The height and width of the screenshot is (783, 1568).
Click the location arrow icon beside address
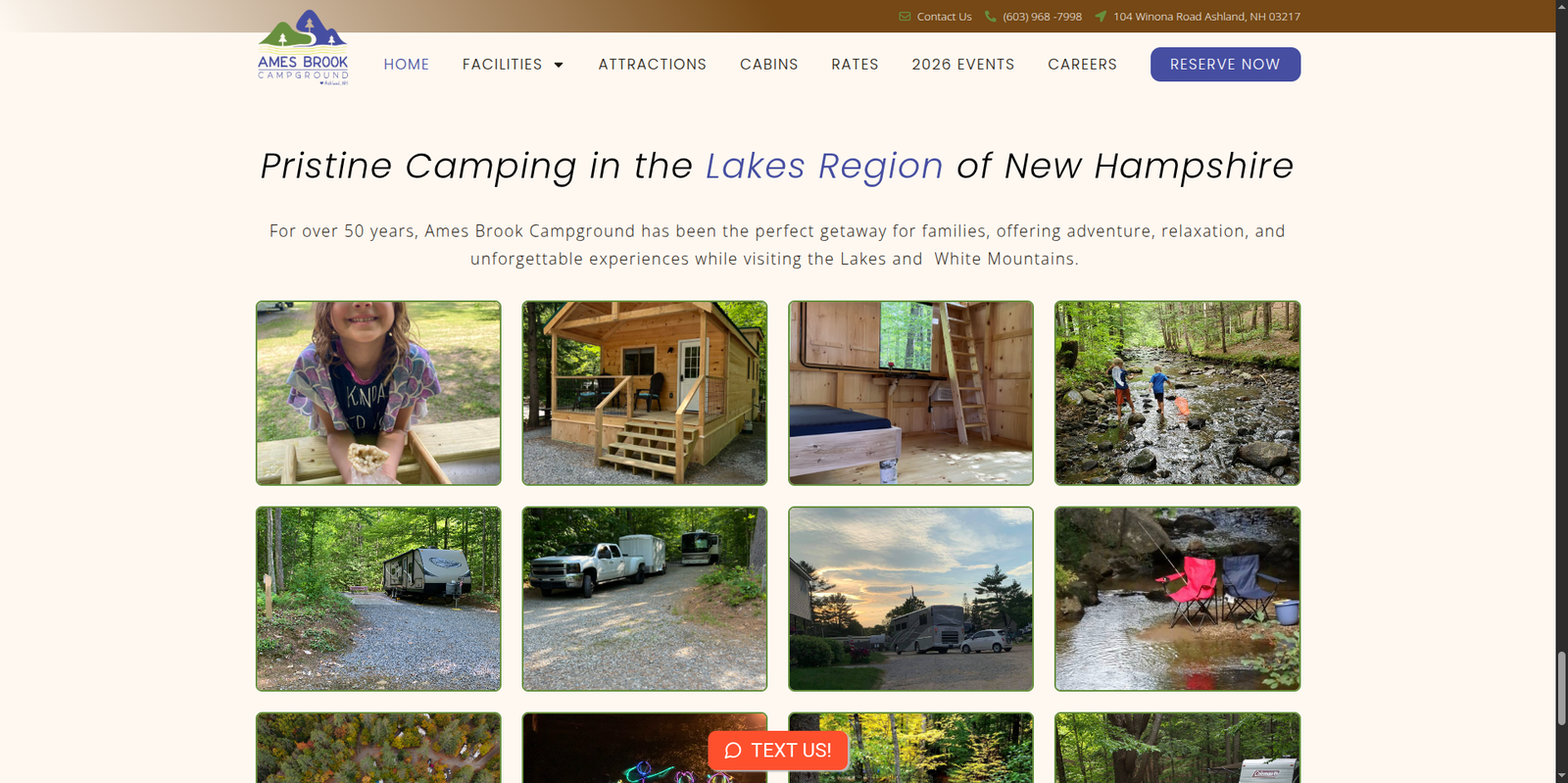(1101, 17)
